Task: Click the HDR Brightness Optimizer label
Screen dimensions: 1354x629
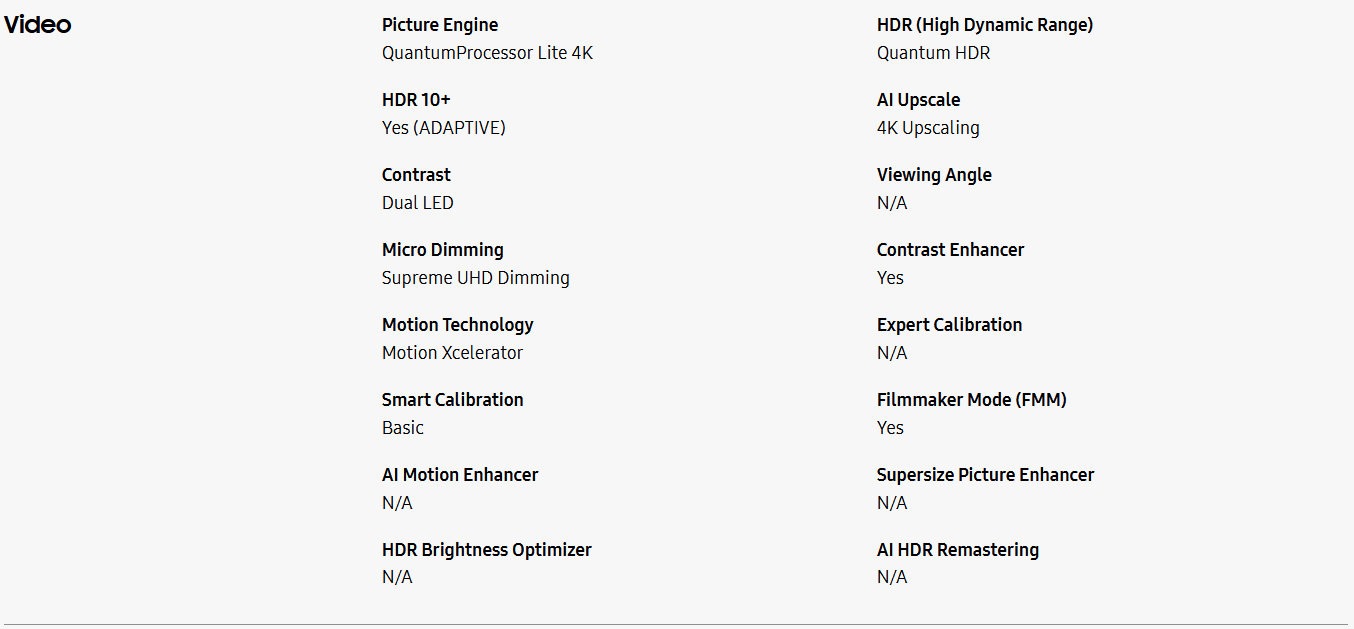Action: coord(486,550)
